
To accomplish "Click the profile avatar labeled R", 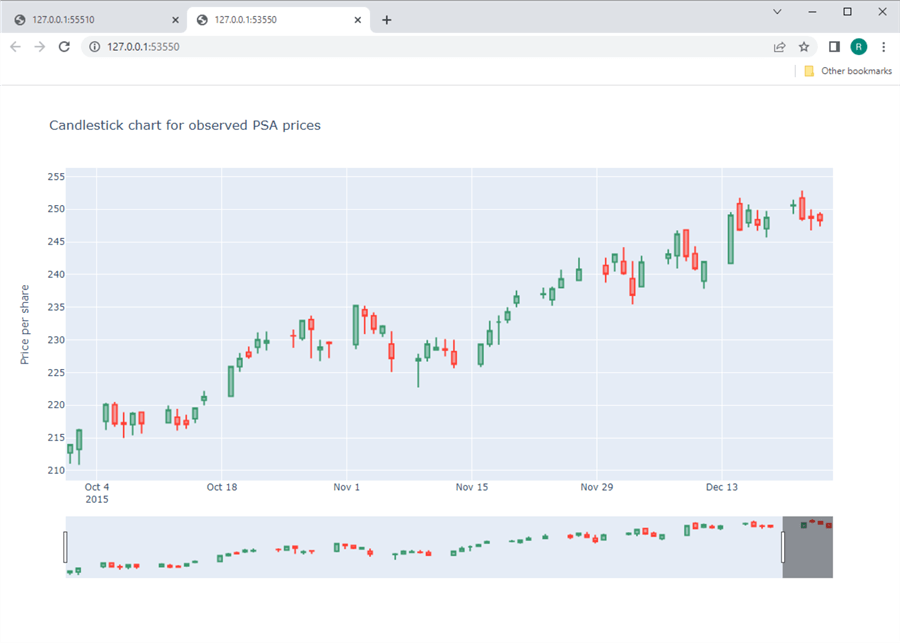I will (858, 46).
